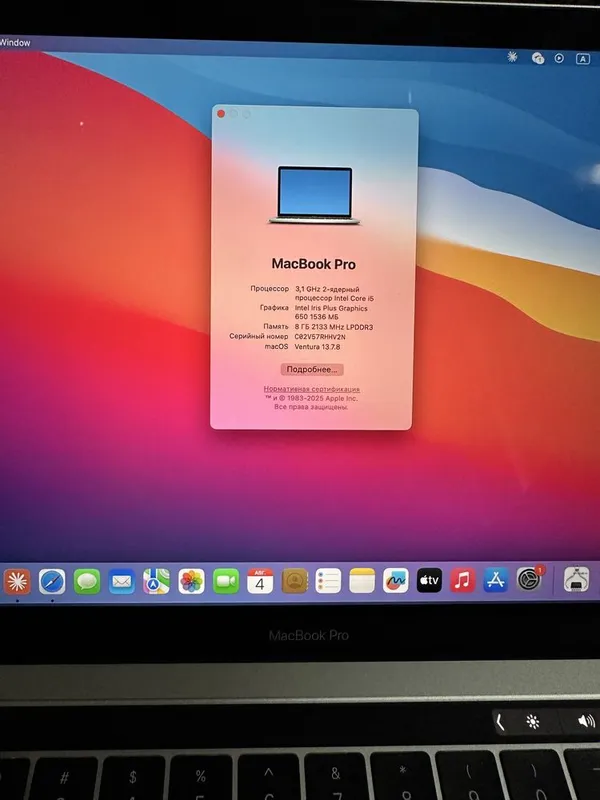This screenshot has width=600, height=800.
Task: Click the 3,1 GHz processor value
Action: 334,293
